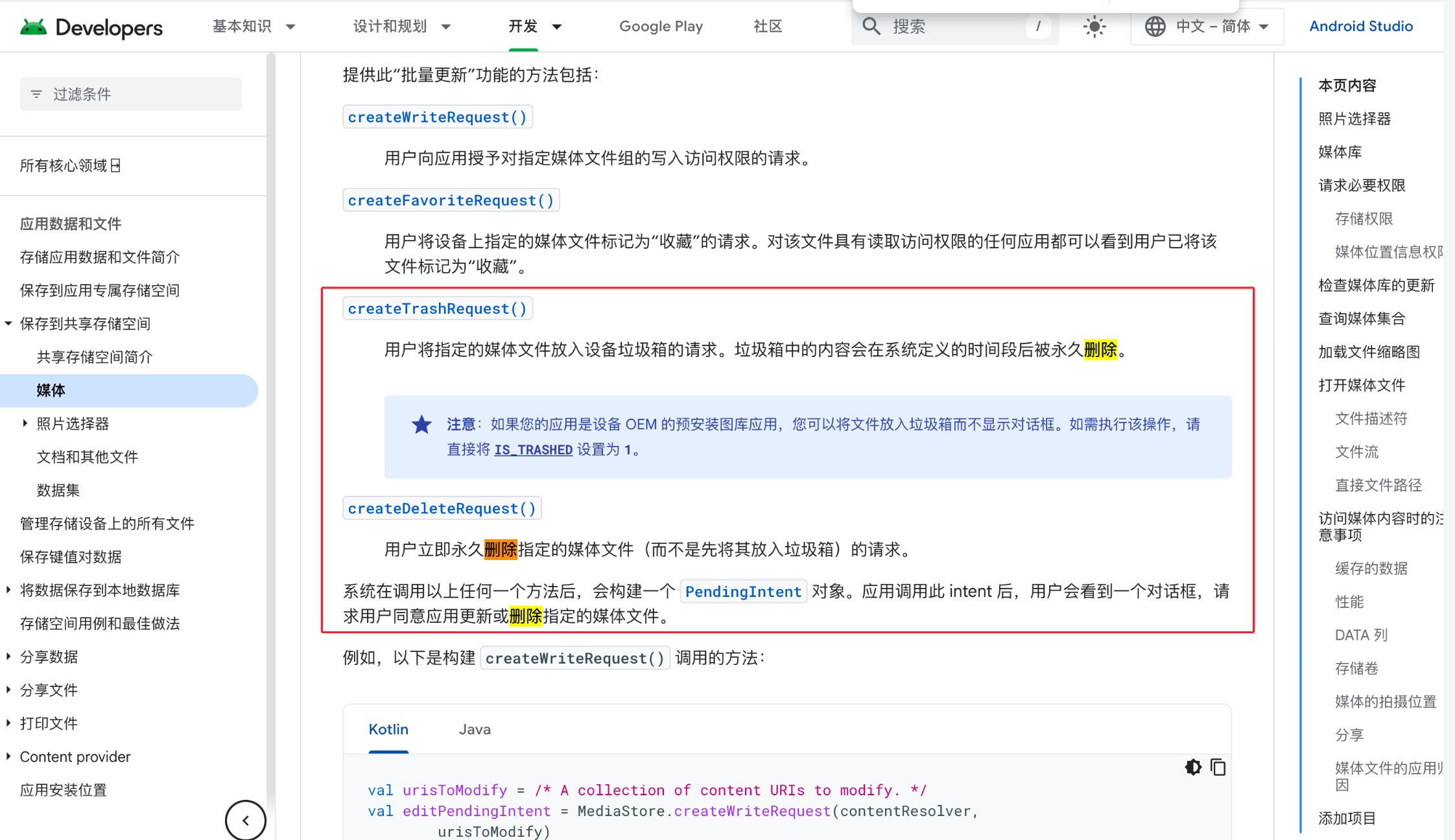Click the star note icon
Screen dimensions: 1455x840
pyautogui.click(x=421, y=425)
